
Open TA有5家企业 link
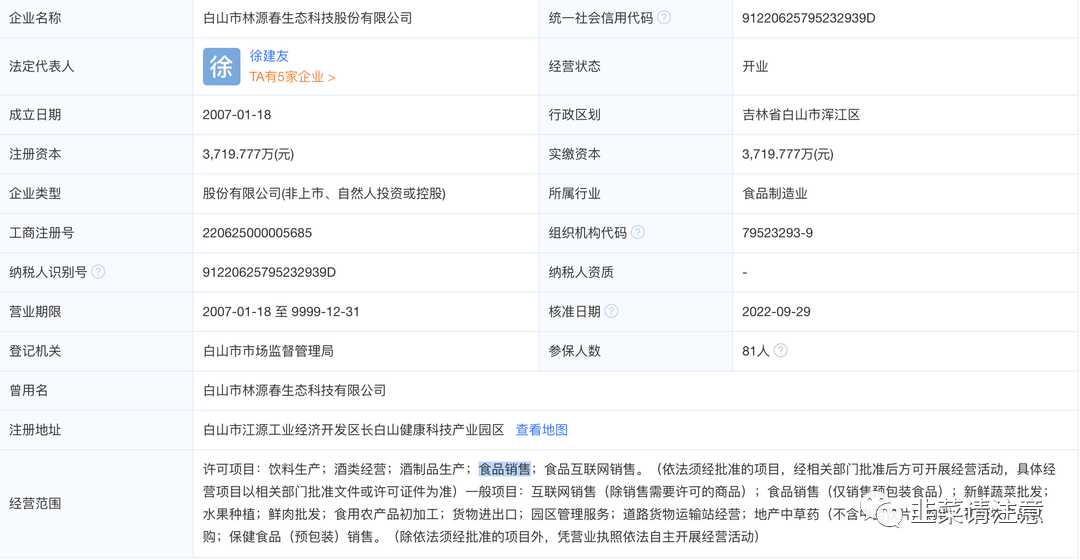point(293,77)
